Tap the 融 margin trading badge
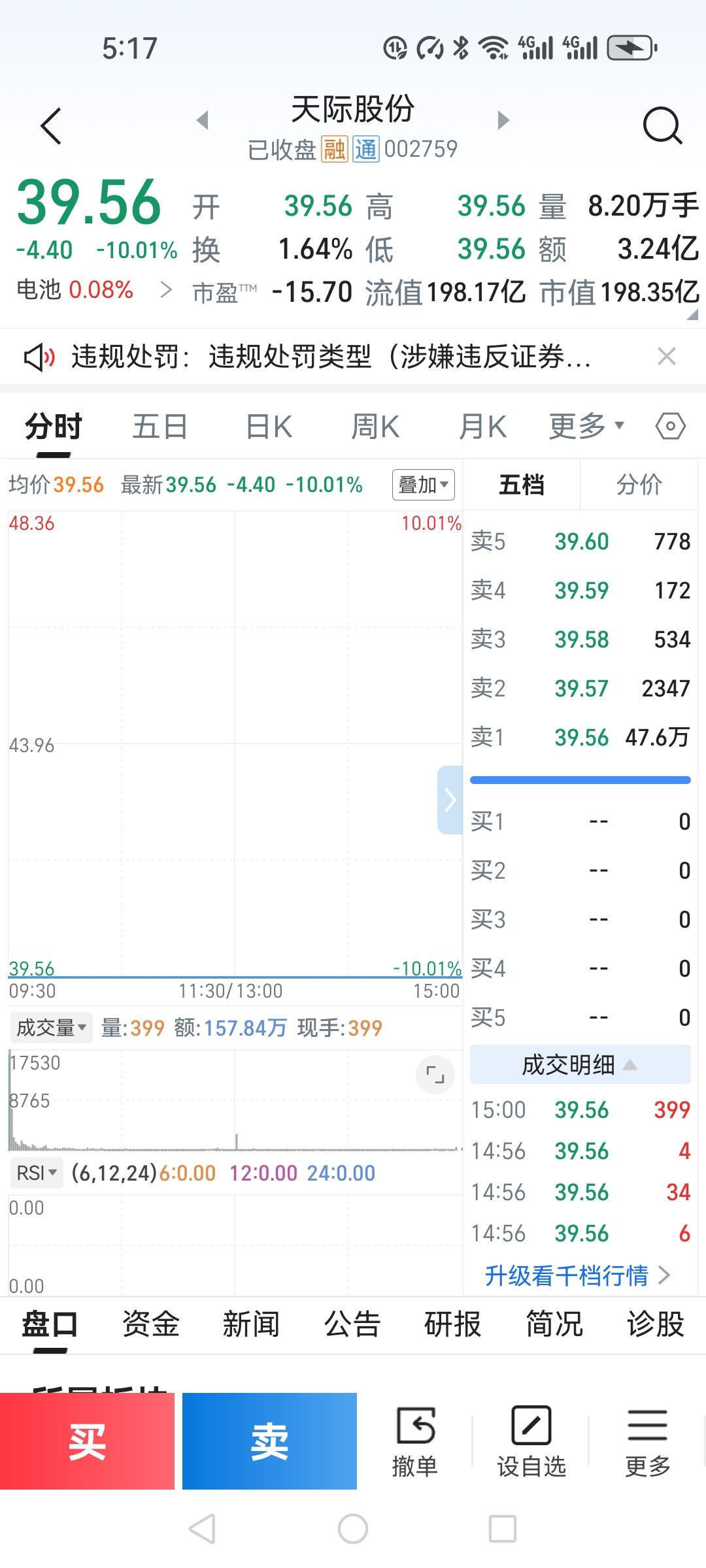This screenshot has height=1568, width=706. point(334,150)
